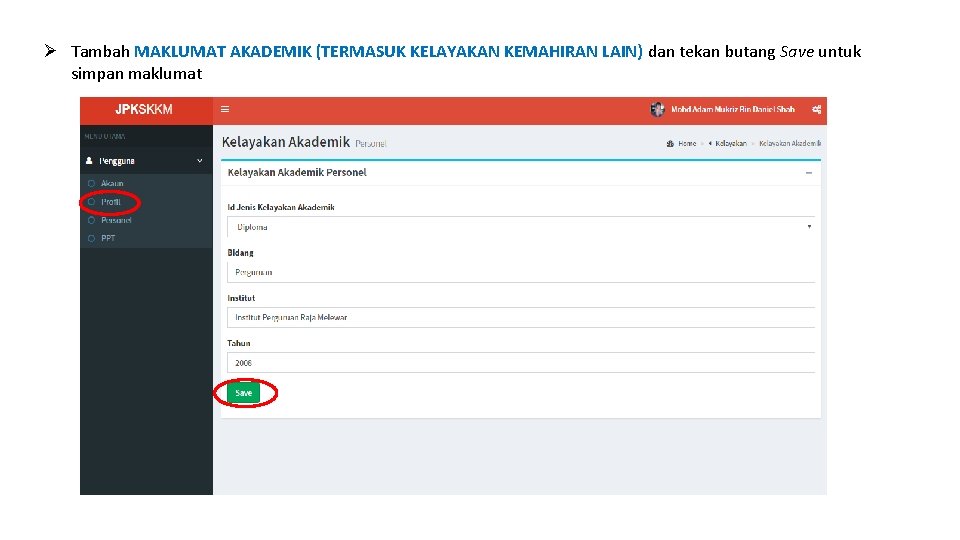Open the Mohd Adam Mukriz user menu

coord(733,110)
